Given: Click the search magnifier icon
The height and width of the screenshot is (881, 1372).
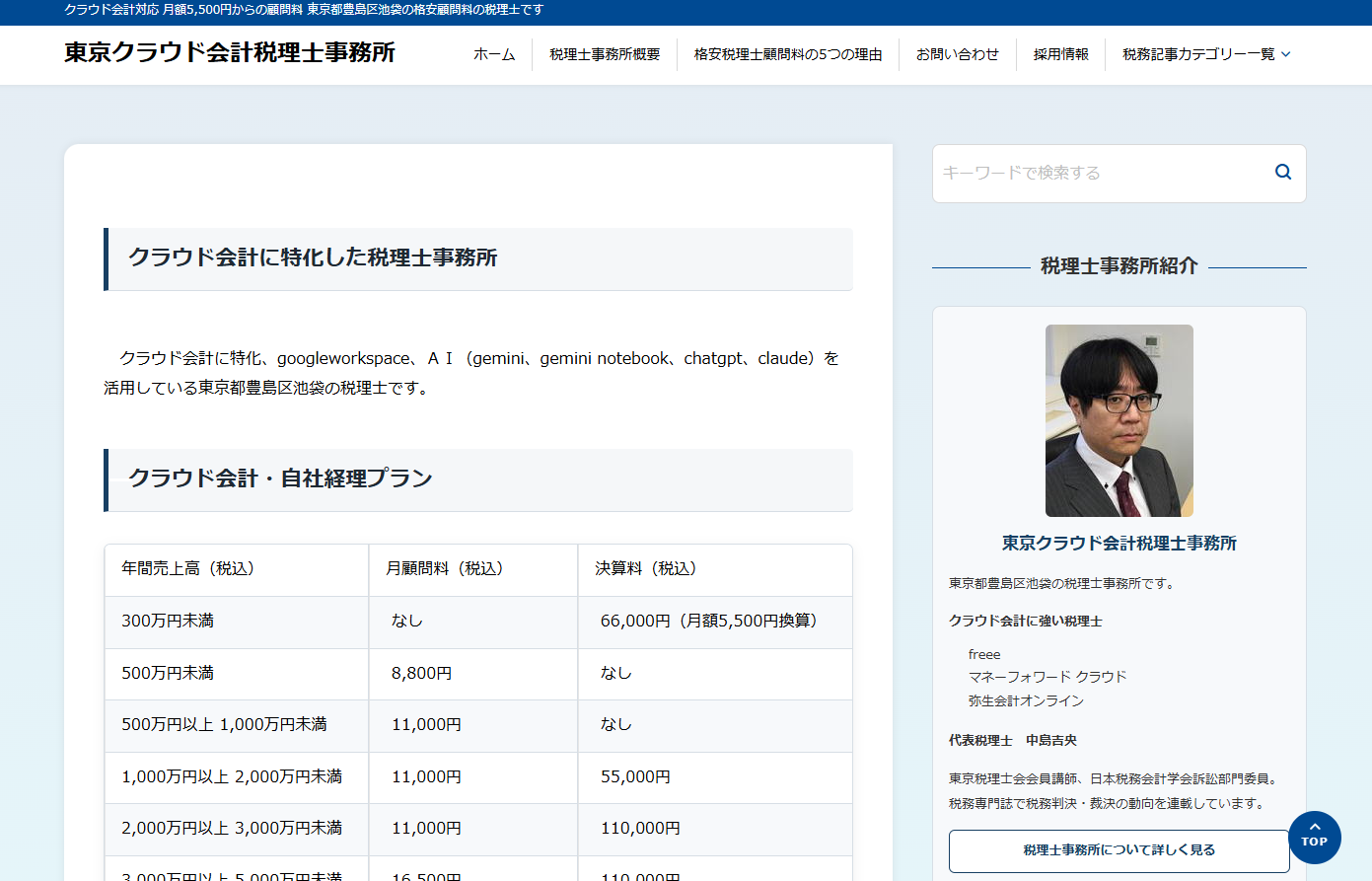Looking at the screenshot, I should tap(1282, 172).
